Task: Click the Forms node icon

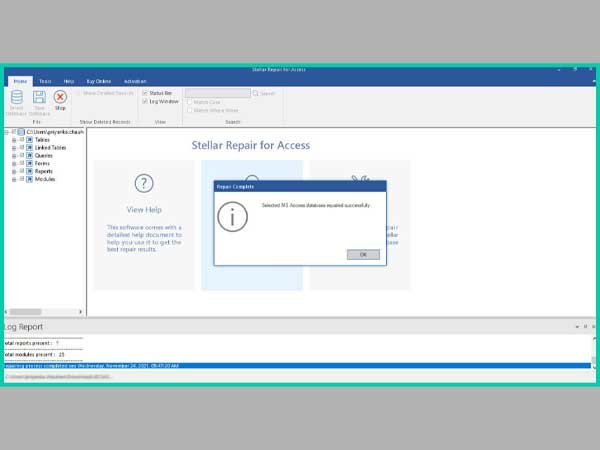Action: (x=29, y=163)
